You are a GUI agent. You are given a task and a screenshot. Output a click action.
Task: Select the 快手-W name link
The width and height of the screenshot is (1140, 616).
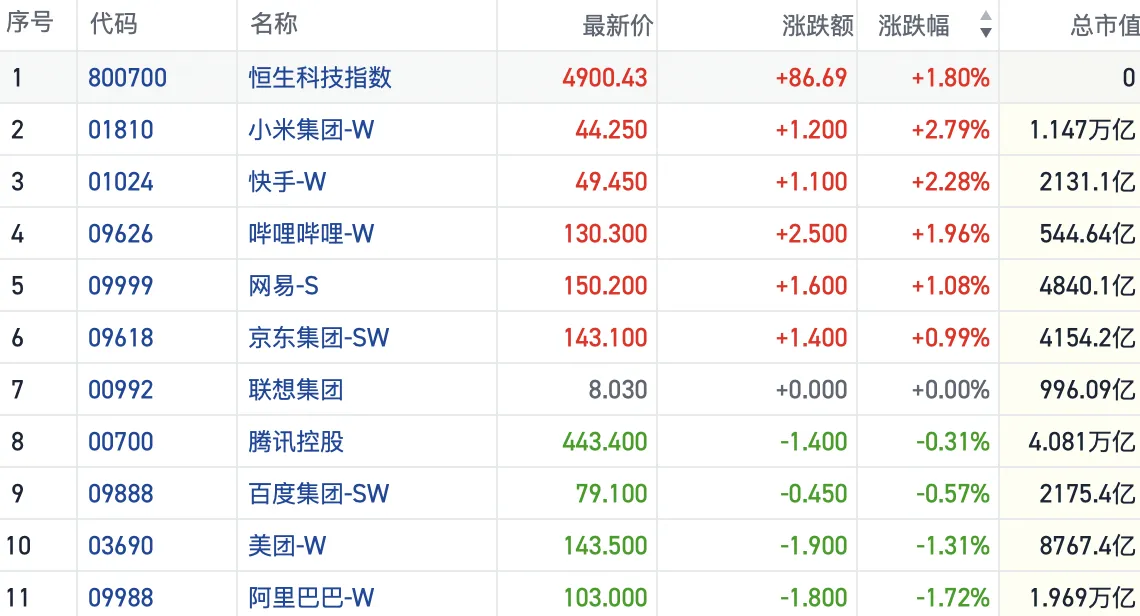tap(287, 182)
